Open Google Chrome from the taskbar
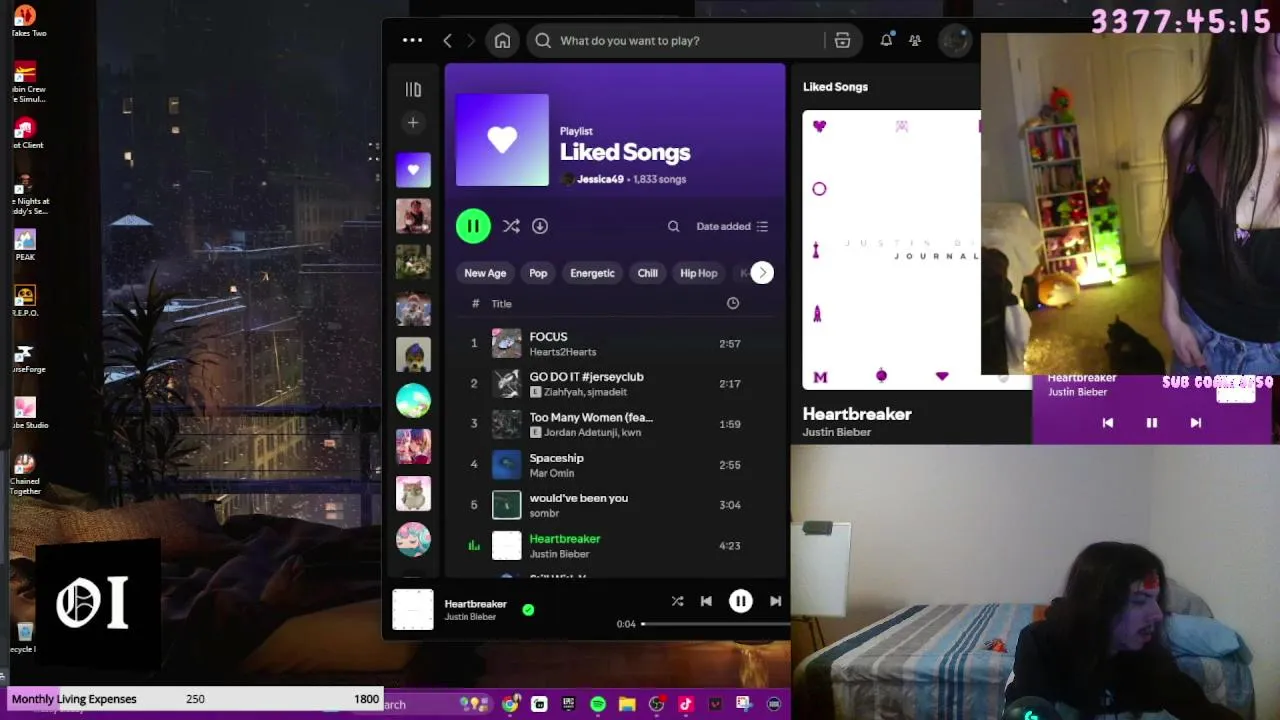The height and width of the screenshot is (720, 1280). (510, 704)
